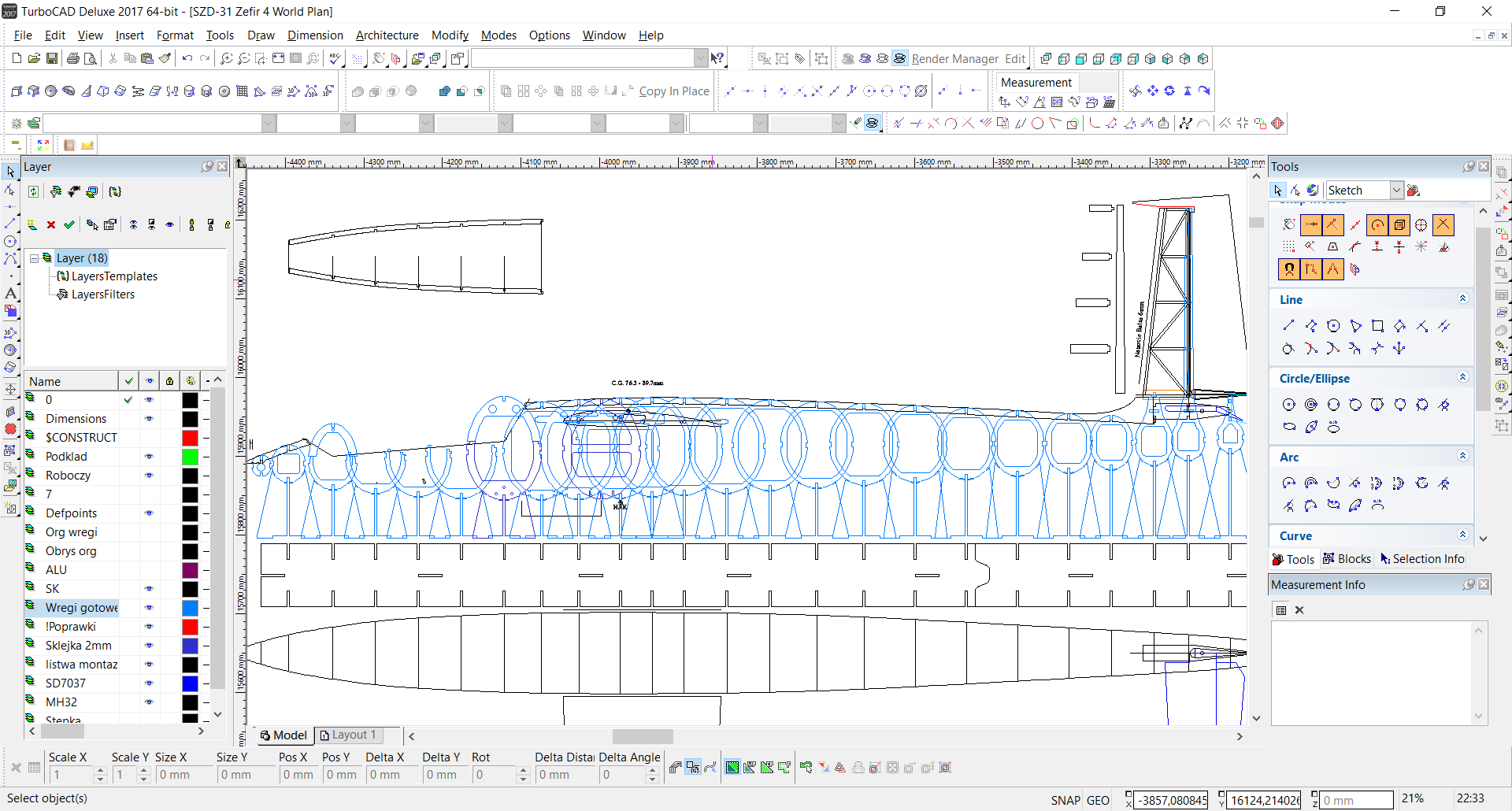This screenshot has height=811, width=1512.
Task: Select the first Arc tool in Arc group
Action: [1289, 483]
